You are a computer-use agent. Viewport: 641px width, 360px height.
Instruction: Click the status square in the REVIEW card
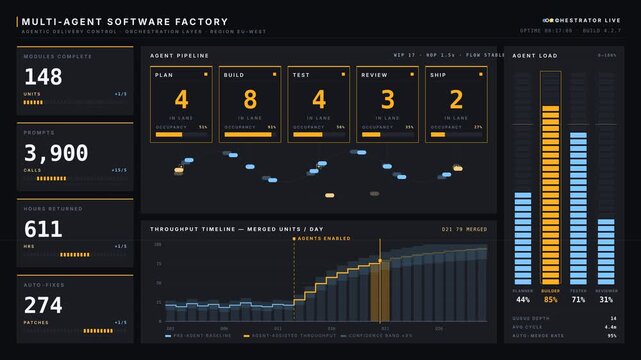[x=412, y=74]
